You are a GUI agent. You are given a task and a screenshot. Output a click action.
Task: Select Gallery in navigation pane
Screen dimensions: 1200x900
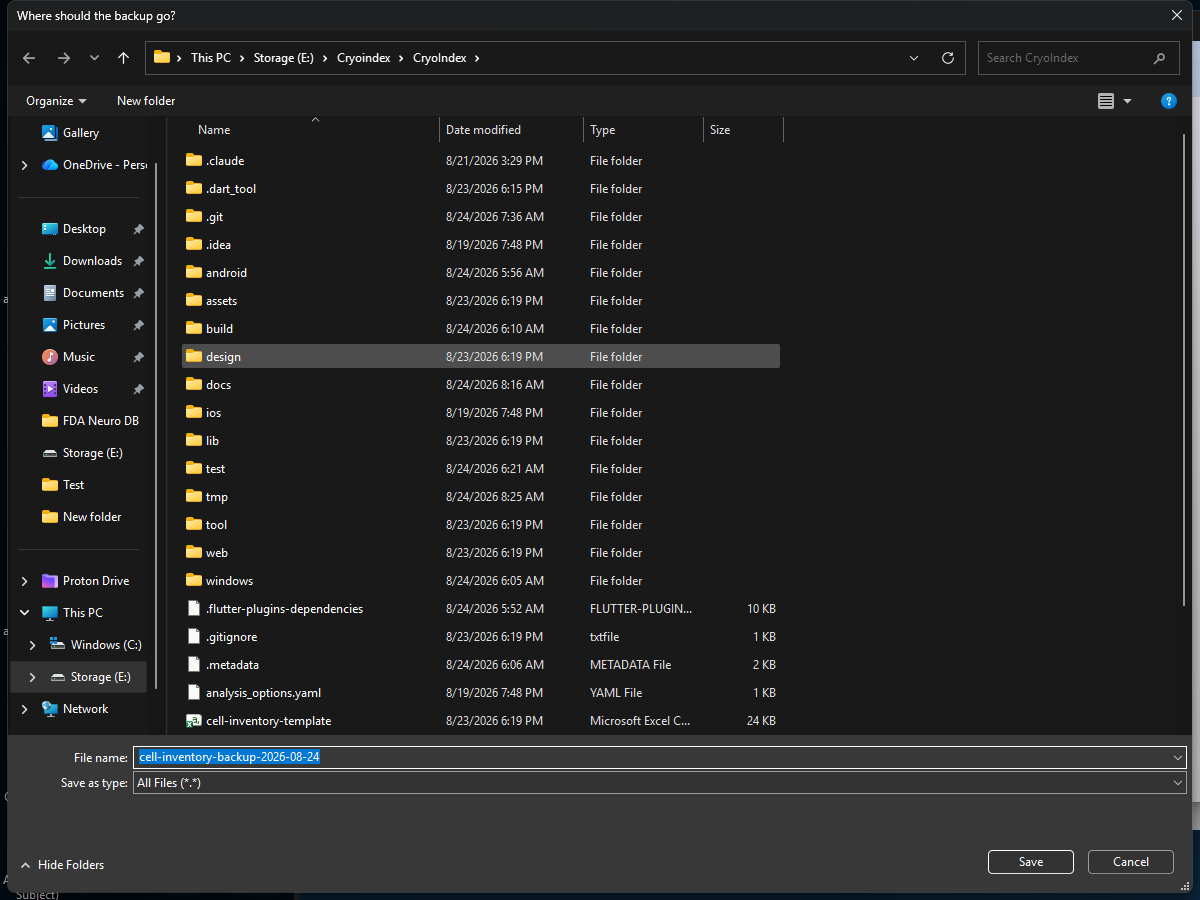pyautogui.click(x=80, y=133)
